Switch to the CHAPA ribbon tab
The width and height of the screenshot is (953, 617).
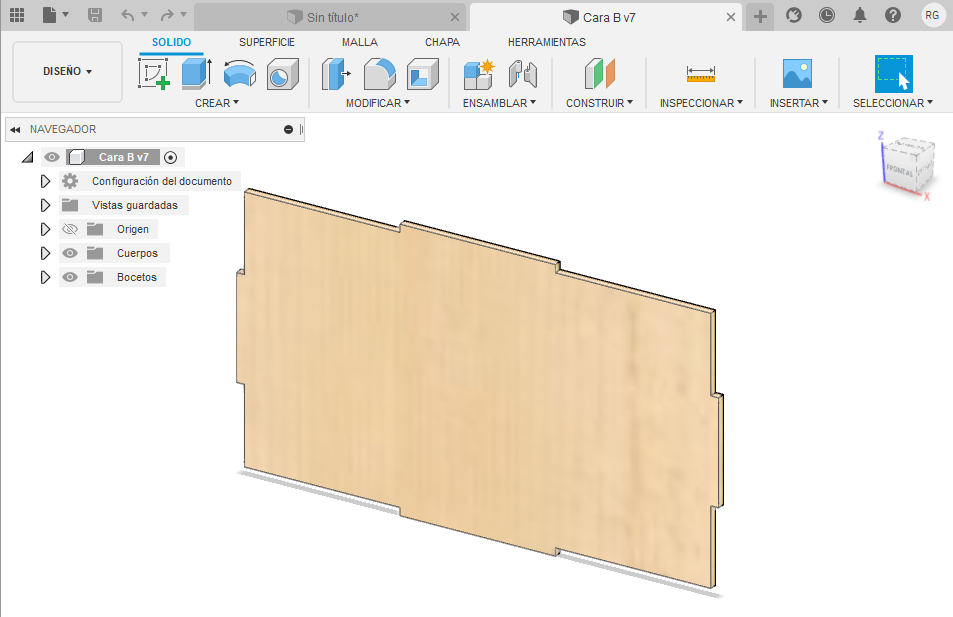coord(442,42)
